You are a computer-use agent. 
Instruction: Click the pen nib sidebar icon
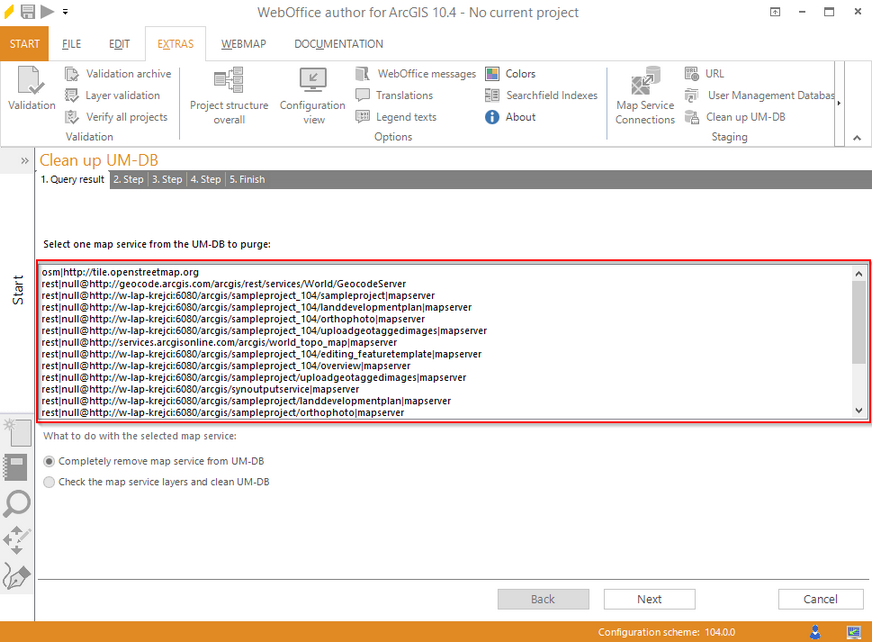(x=17, y=576)
